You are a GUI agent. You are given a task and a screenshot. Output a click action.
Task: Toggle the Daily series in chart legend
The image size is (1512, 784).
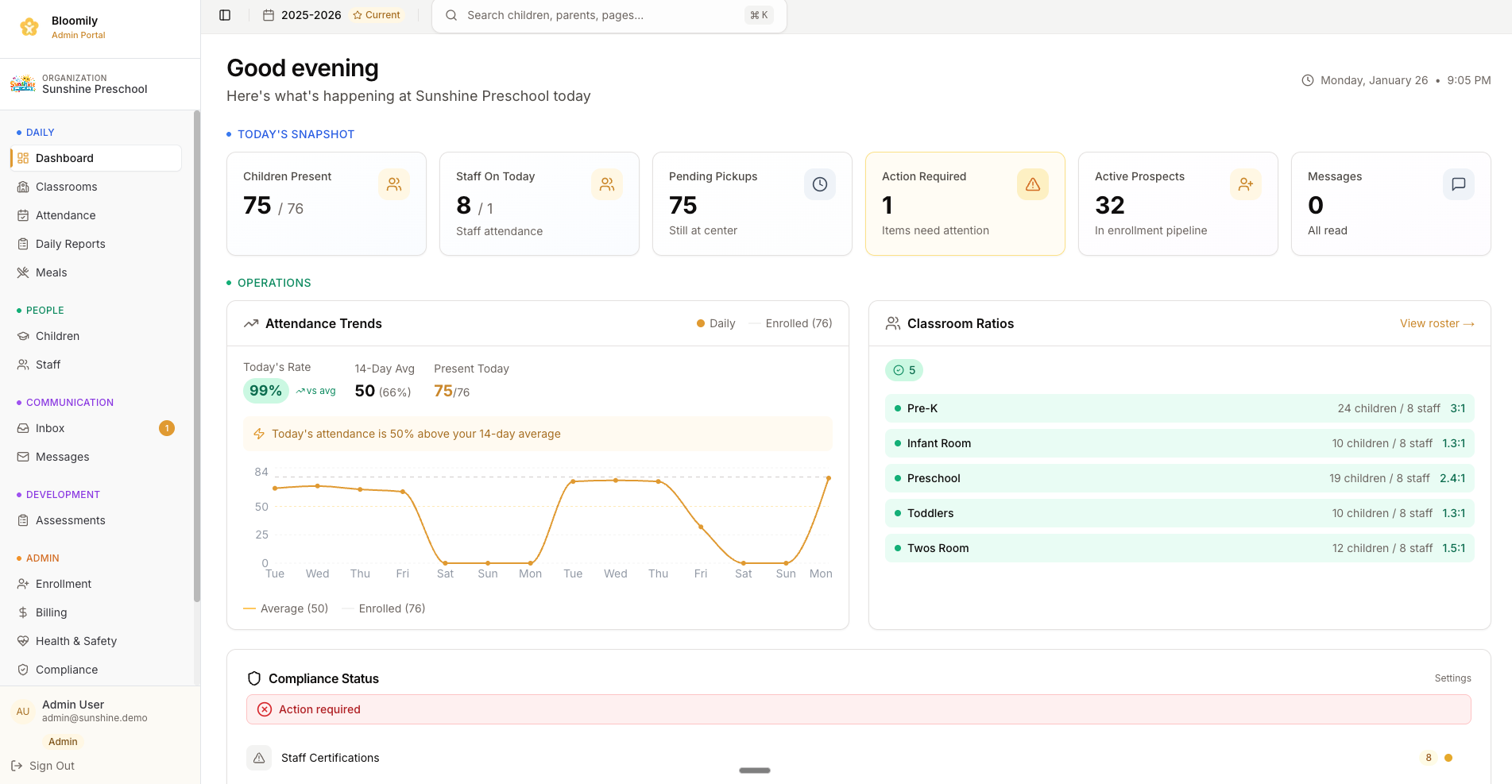point(716,323)
